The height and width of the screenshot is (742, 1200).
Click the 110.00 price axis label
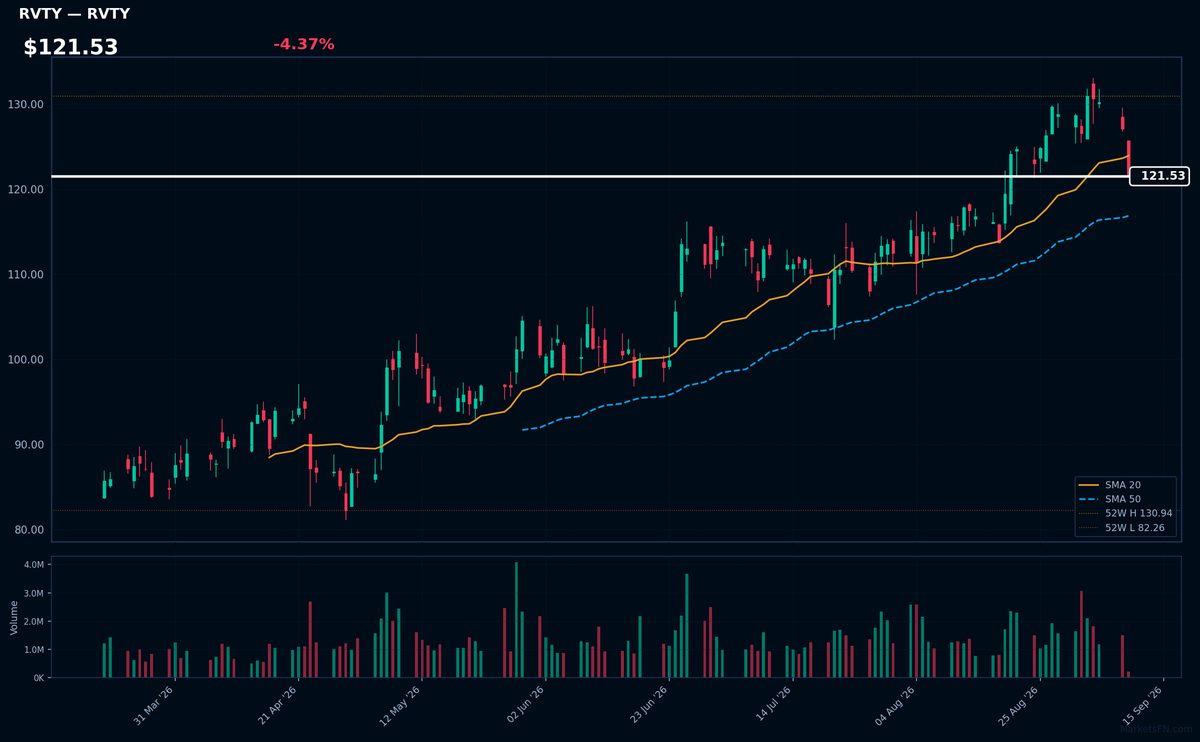pyautogui.click(x=27, y=274)
